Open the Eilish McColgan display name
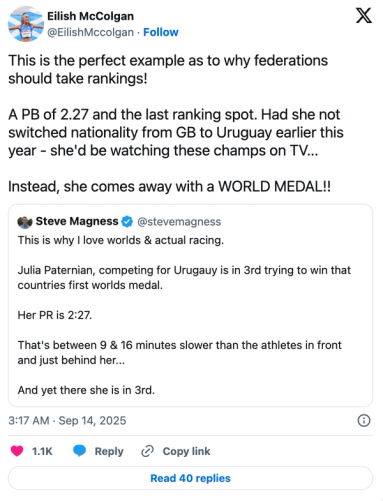Viewport: 383px width, 501px height. point(90,16)
